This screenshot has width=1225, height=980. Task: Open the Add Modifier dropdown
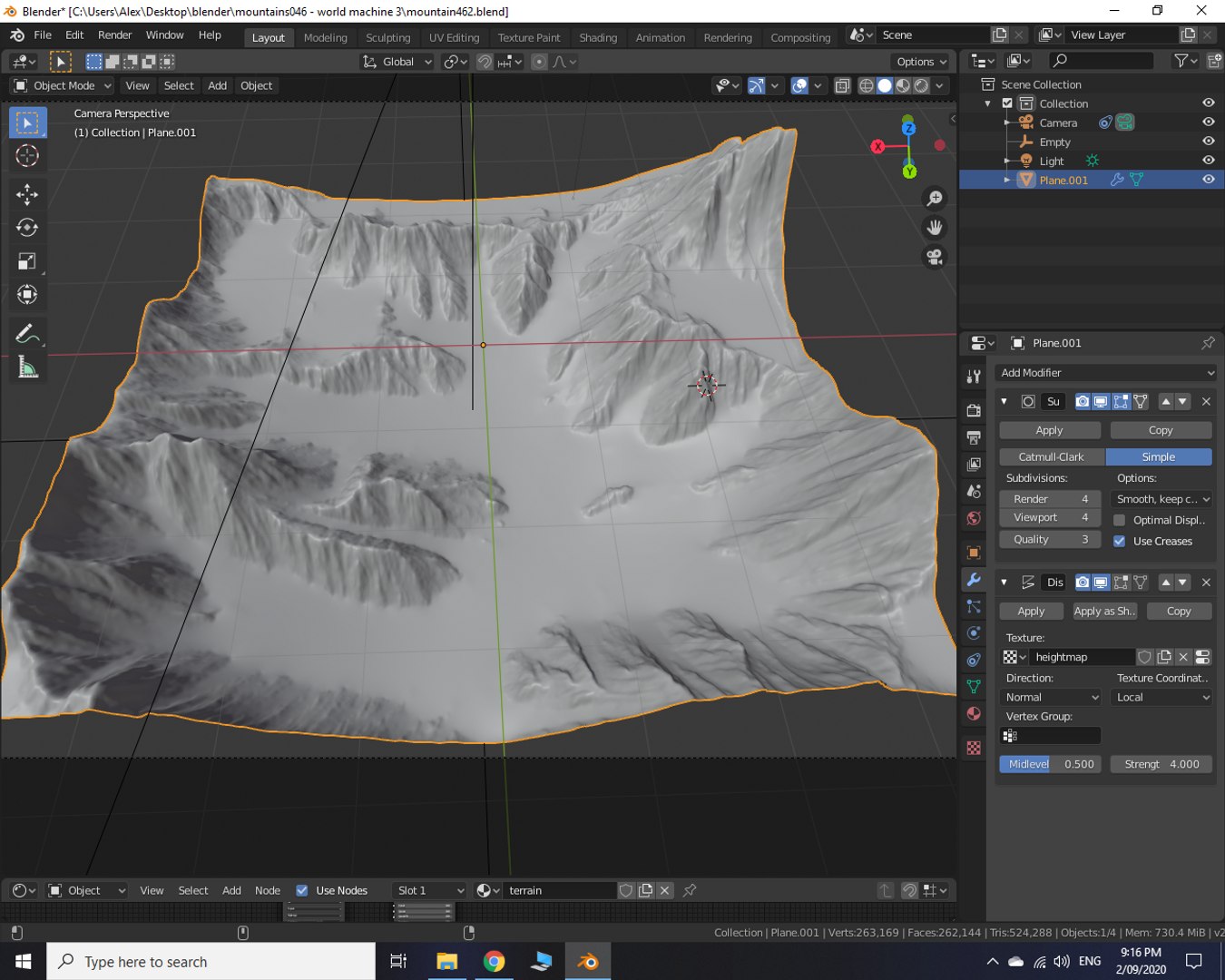[1105, 373]
